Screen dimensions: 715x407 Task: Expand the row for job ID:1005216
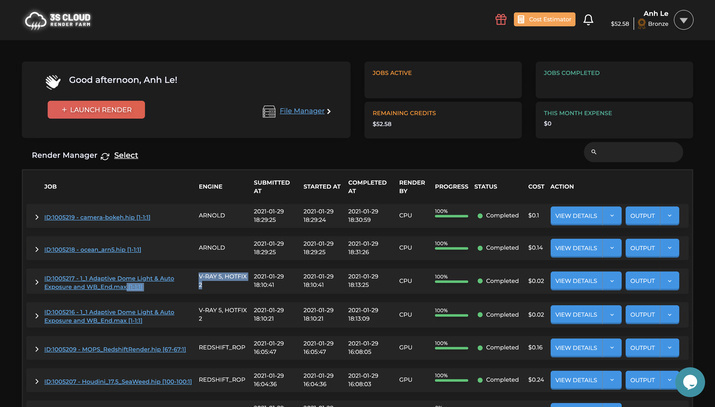click(x=37, y=316)
